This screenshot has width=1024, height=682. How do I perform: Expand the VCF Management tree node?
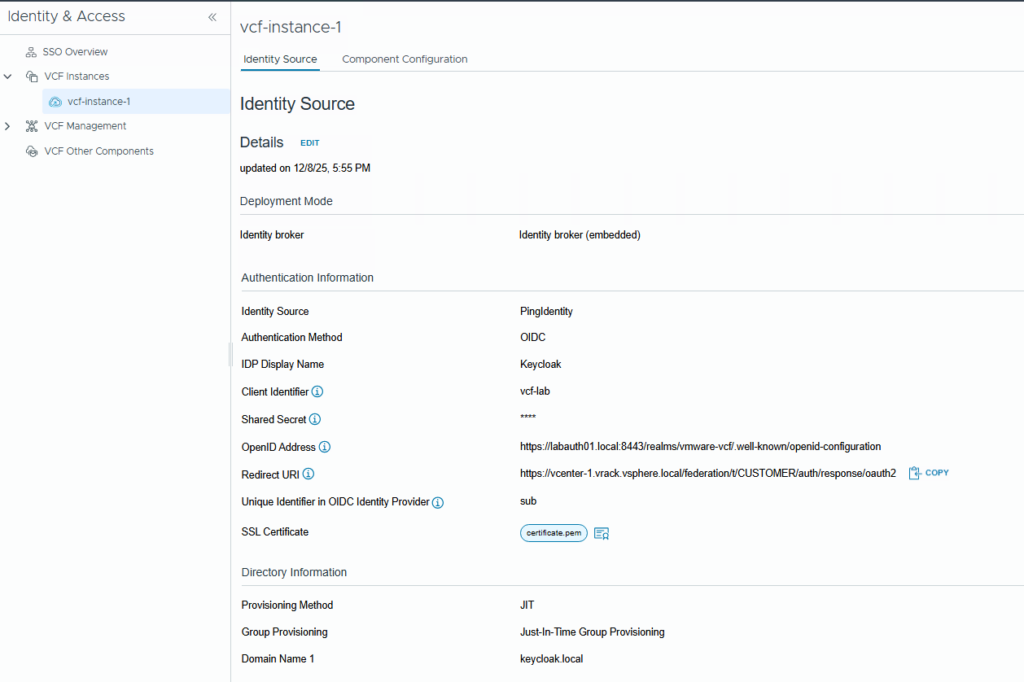click(x=8, y=127)
